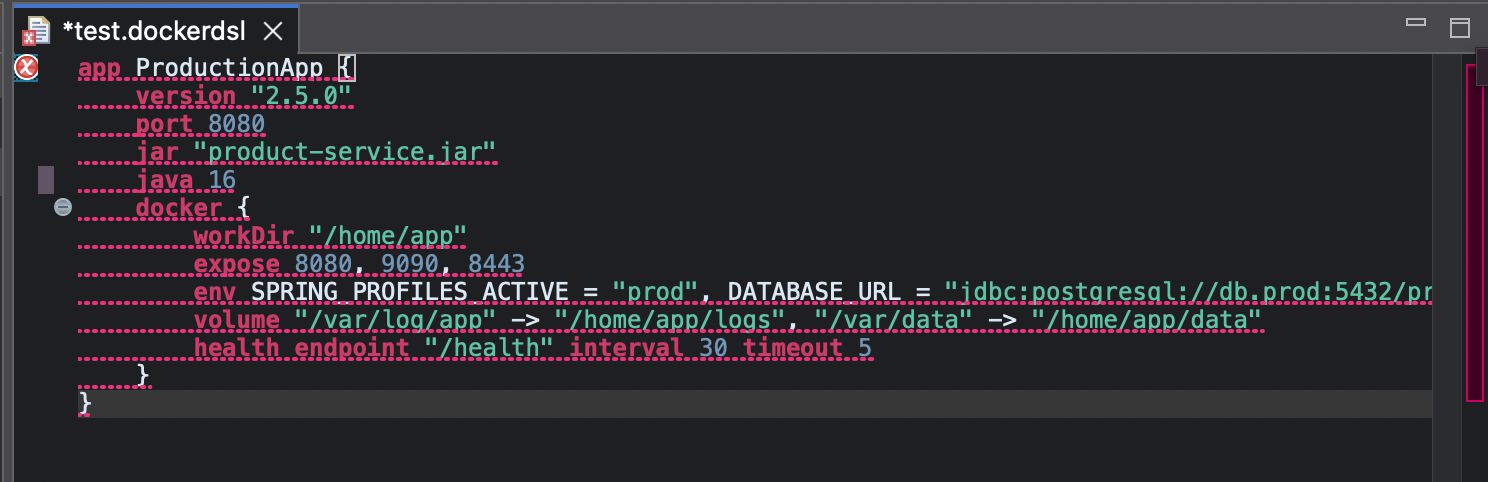Click the 'volume' keyword

237,320
